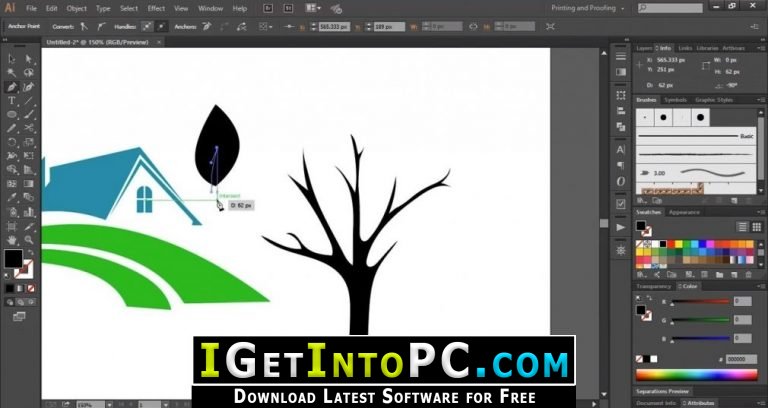768x408 pixels.
Task: Open the Effect menu
Action: click(156, 8)
